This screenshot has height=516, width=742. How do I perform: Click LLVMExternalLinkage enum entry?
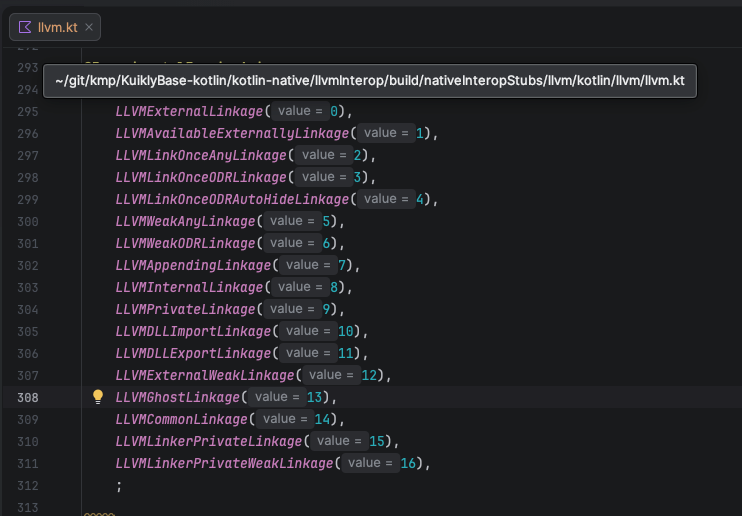click(x=189, y=111)
